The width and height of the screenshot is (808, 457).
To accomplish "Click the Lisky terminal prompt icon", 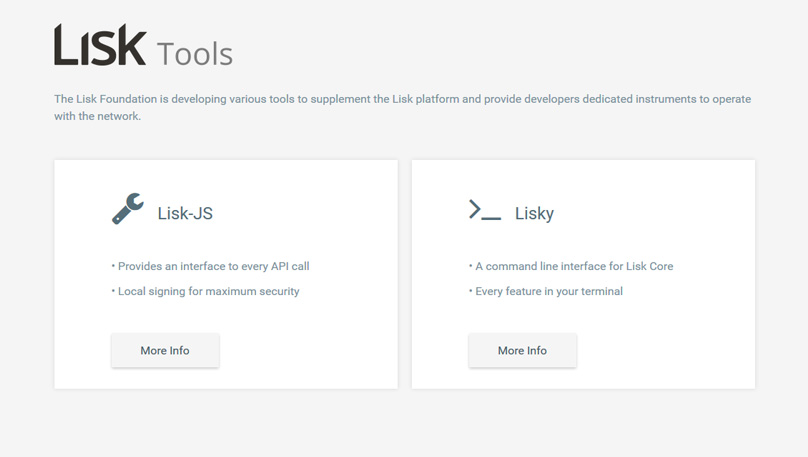I will coord(485,210).
